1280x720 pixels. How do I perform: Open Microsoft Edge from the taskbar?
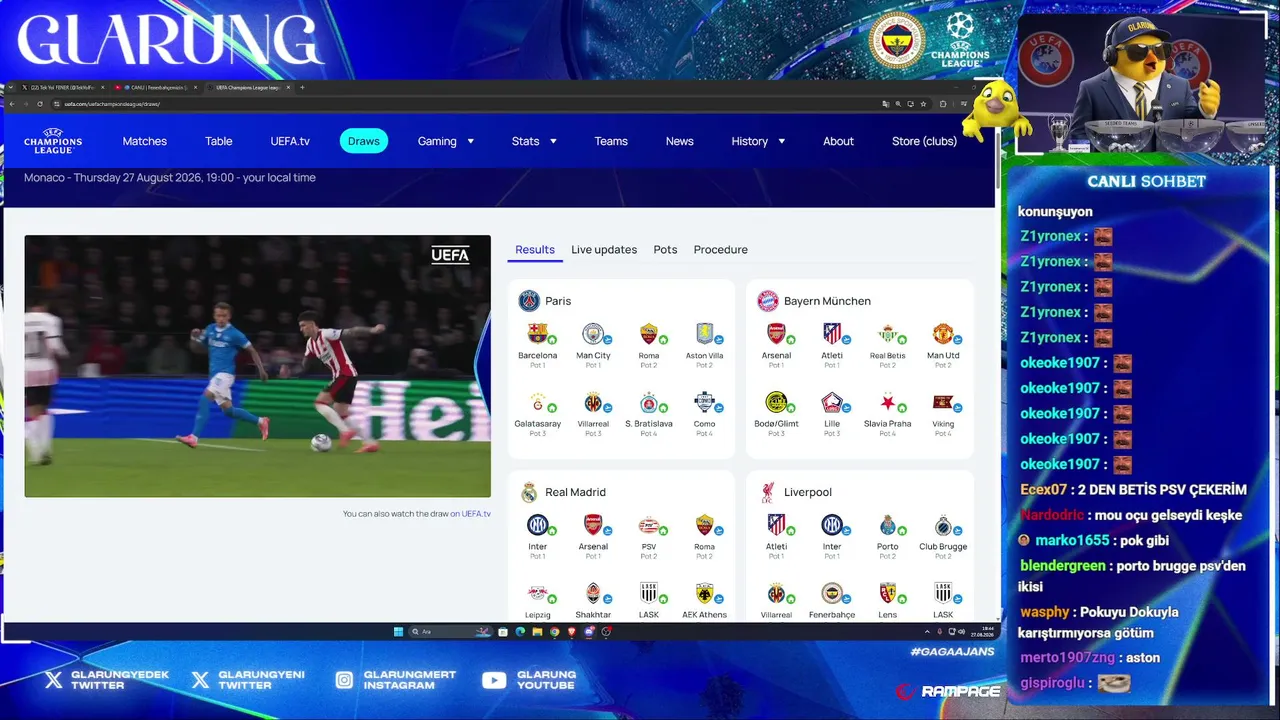[520, 632]
